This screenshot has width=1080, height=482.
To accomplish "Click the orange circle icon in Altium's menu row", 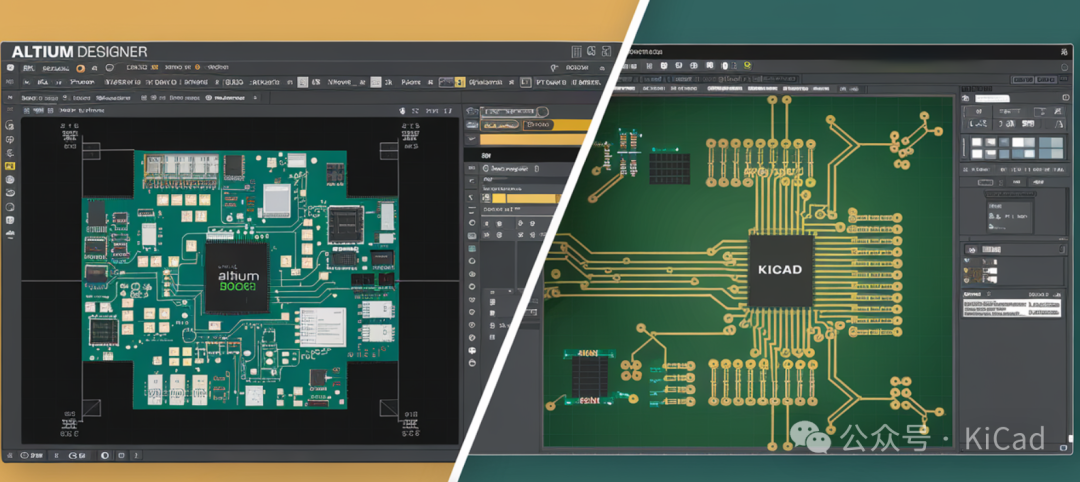I will point(81,68).
